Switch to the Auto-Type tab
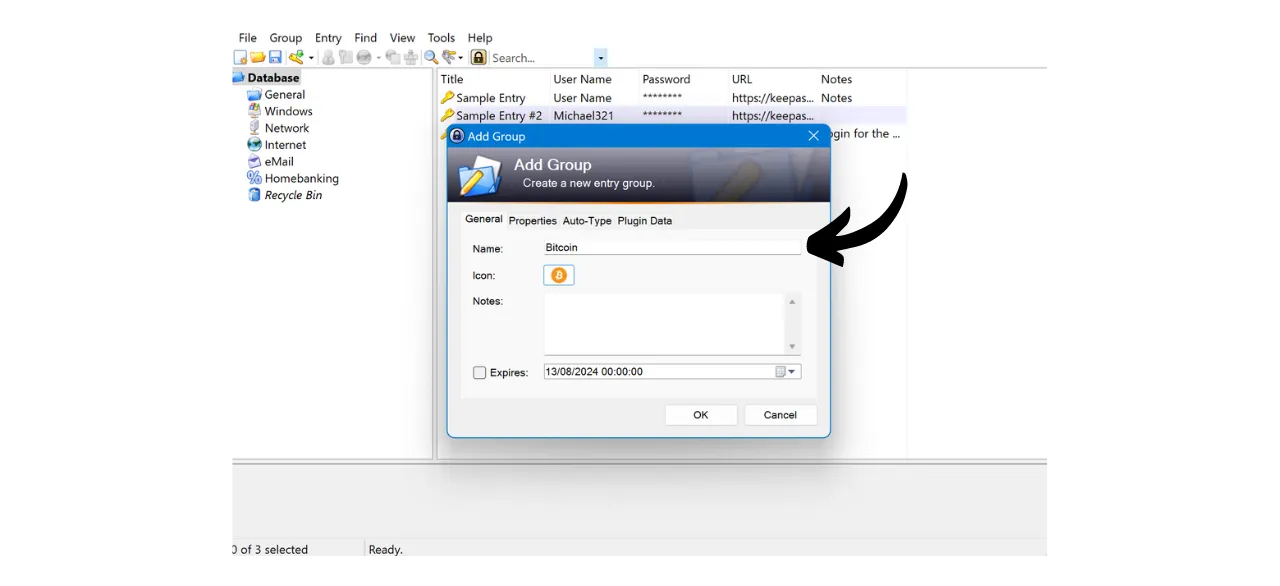The image size is (1280, 586). click(587, 220)
